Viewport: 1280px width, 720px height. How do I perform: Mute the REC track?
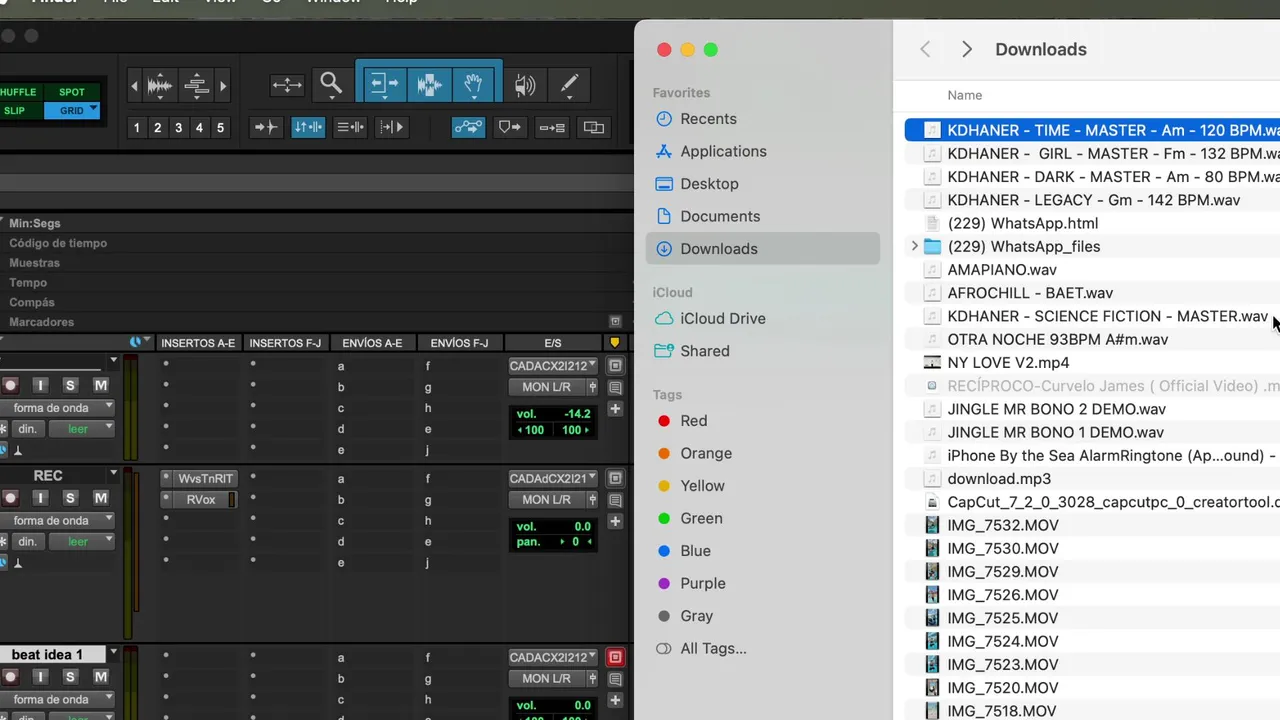(x=101, y=498)
